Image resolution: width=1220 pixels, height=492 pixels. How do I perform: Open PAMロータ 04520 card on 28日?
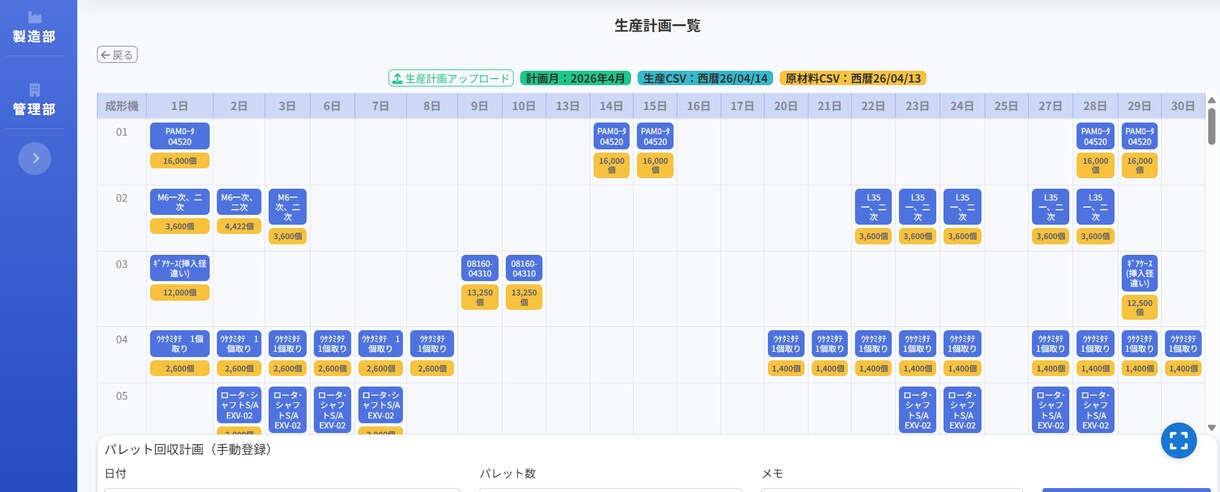point(1096,136)
